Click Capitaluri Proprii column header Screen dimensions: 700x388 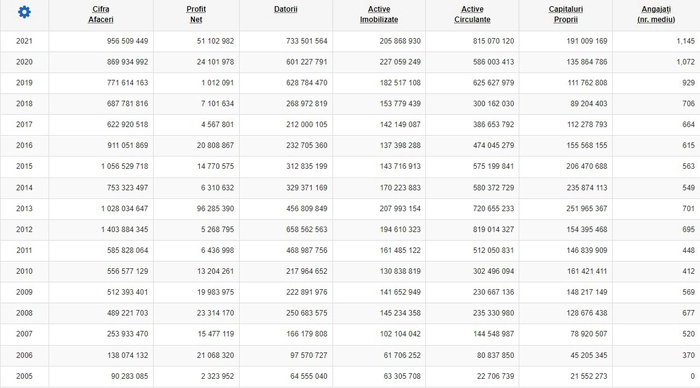(566, 14)
